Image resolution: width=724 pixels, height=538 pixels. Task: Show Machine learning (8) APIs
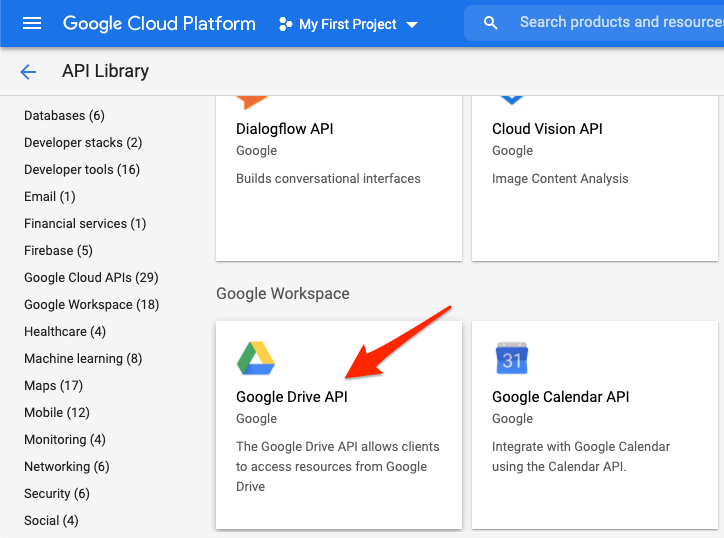click(83, 359)
